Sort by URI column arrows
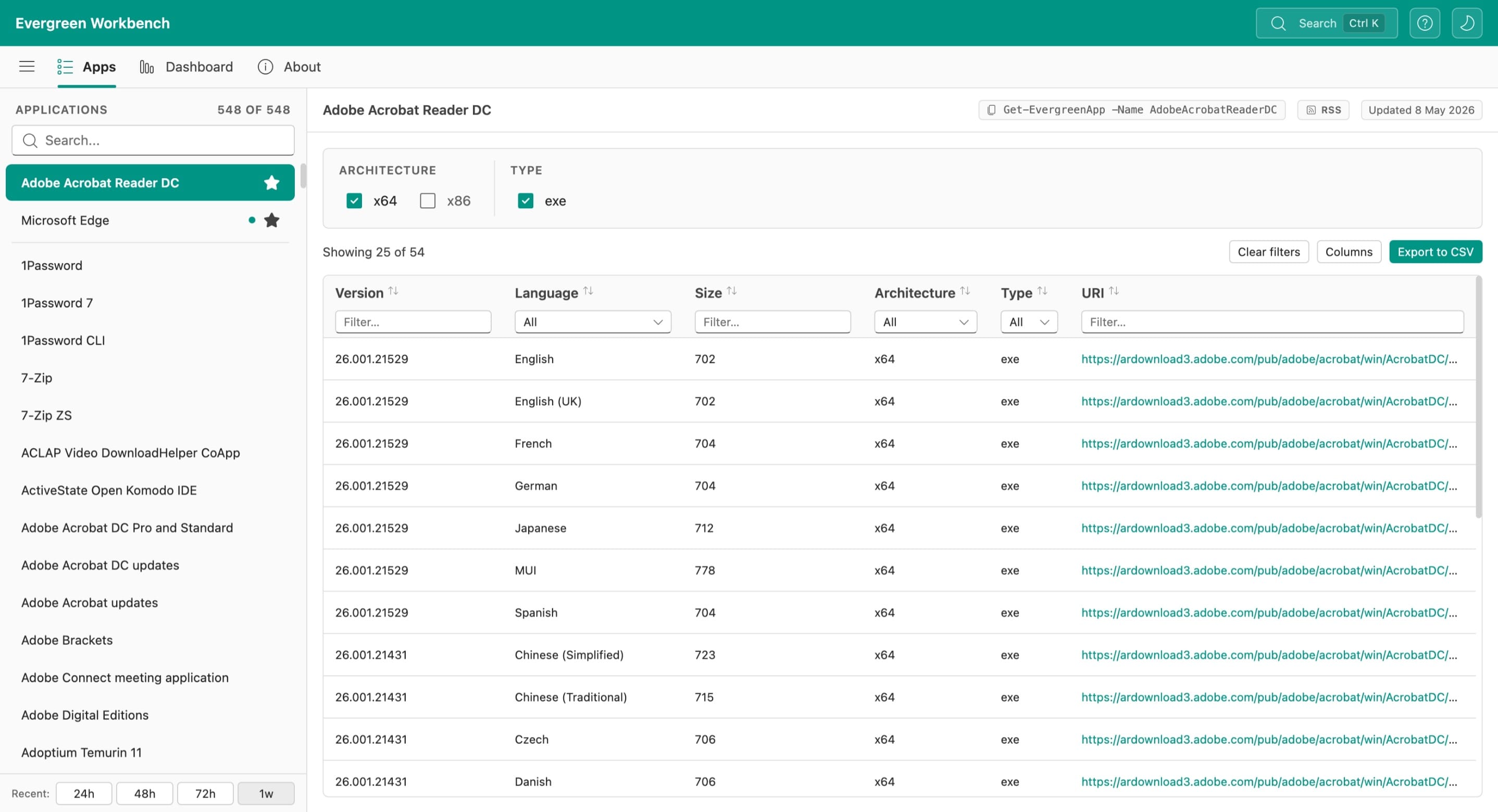 tap(1114, 291)
